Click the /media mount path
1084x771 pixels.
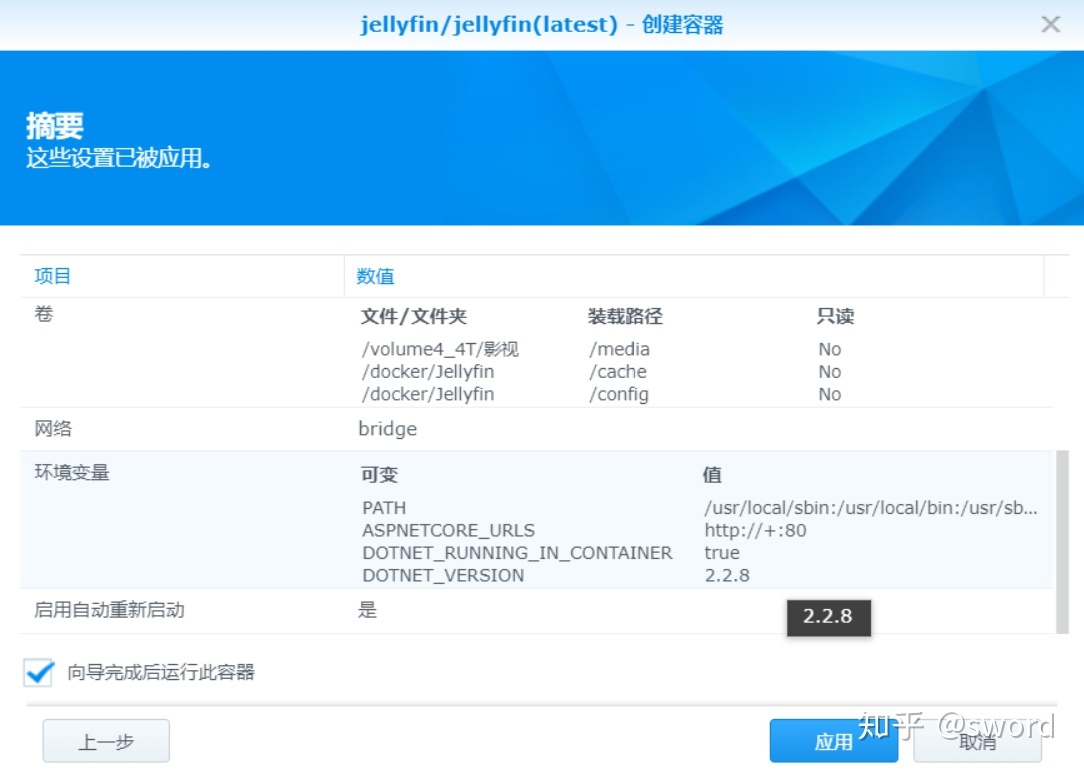[x=619, y=349]
